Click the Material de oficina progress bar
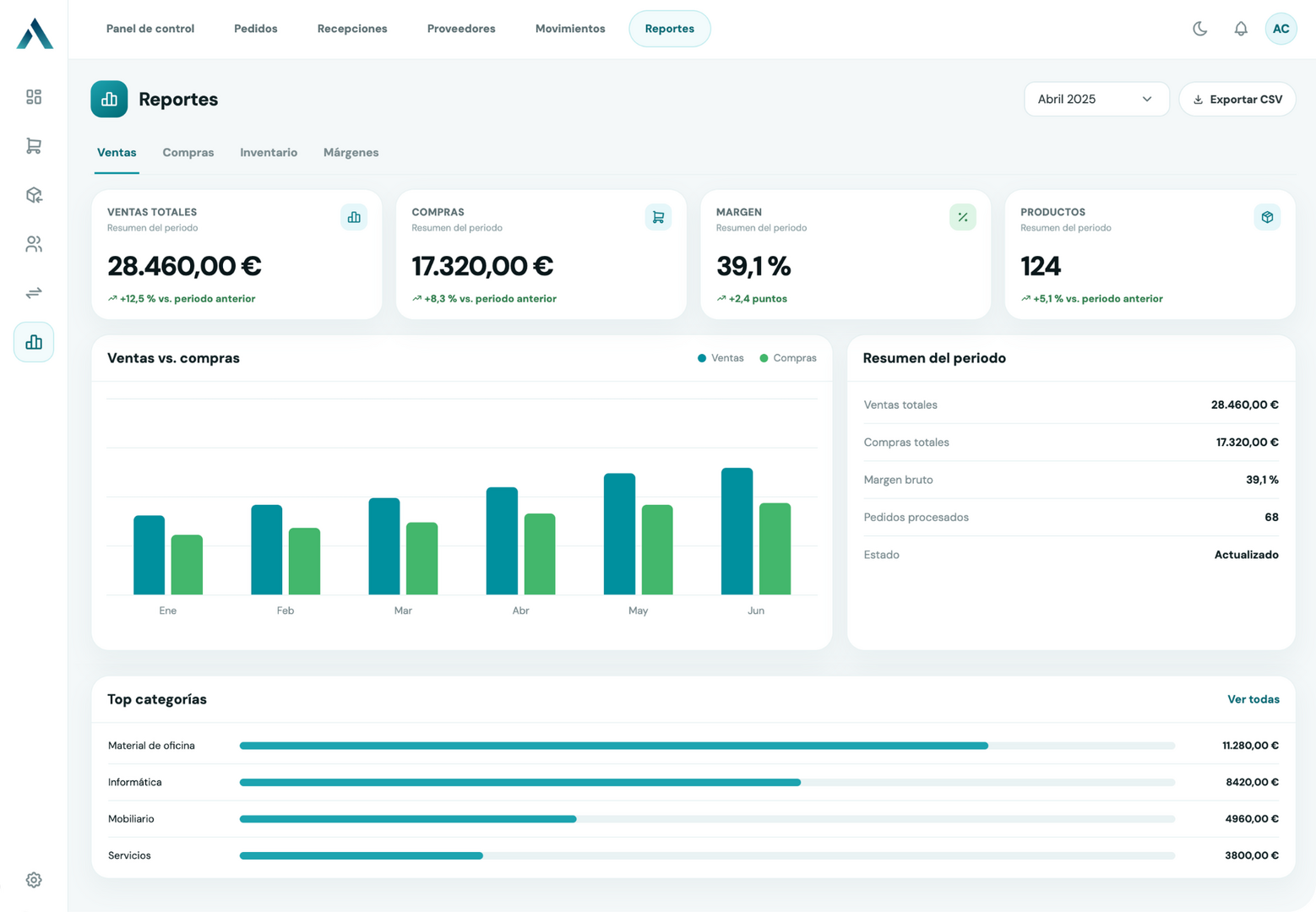1316x912 pixels. [x=707, y=746]
